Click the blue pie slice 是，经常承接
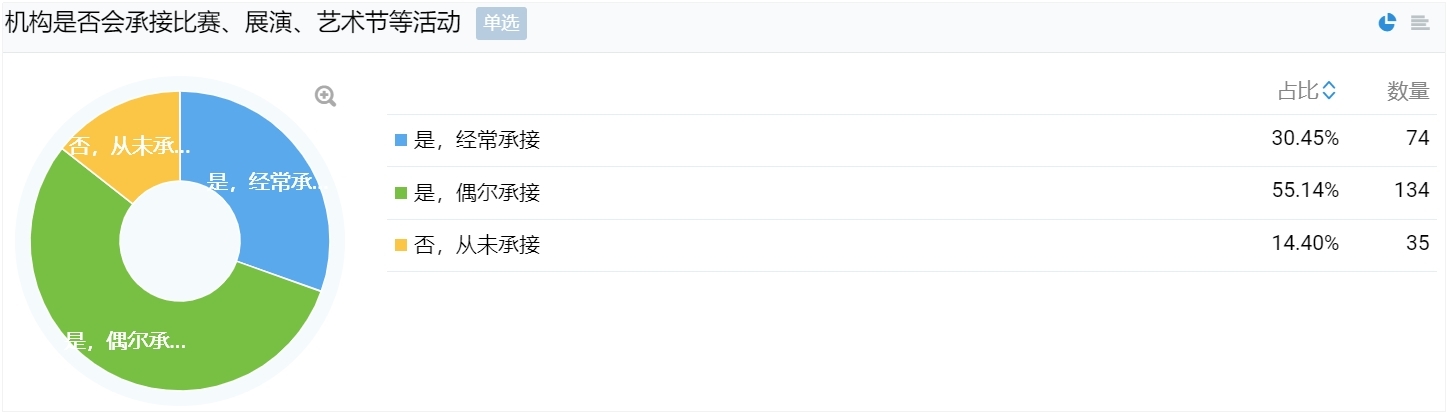 click(270, 190)
